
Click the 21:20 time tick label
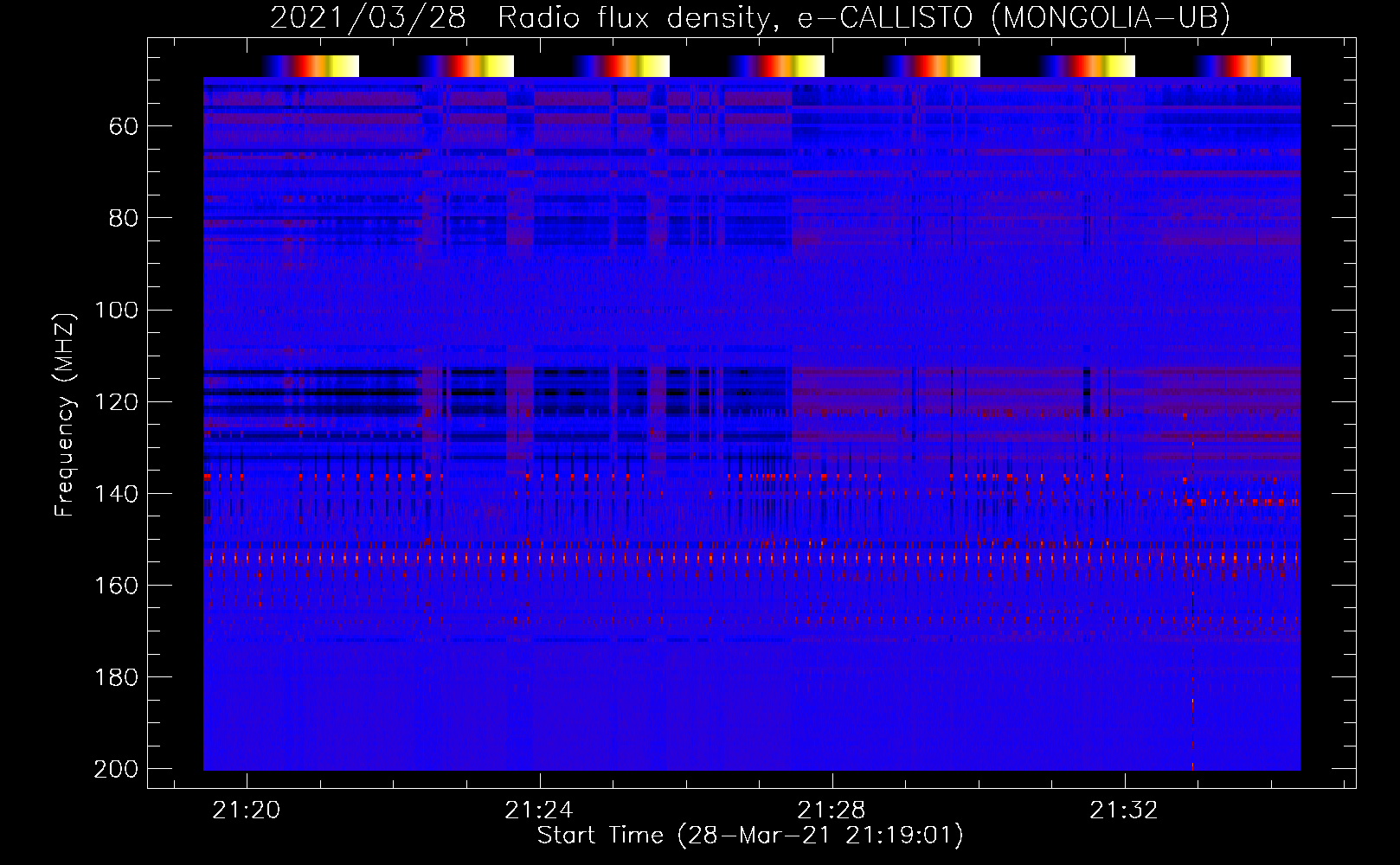247,811
